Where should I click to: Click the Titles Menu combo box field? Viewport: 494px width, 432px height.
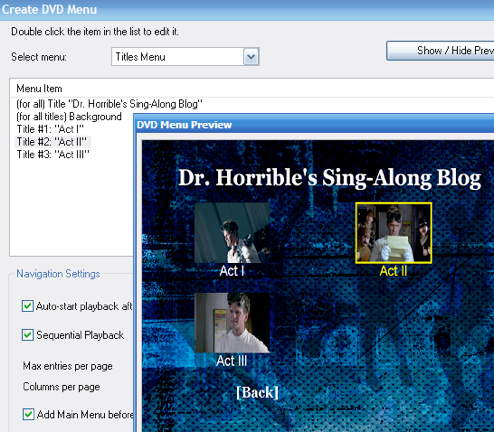tap(185, 57)
